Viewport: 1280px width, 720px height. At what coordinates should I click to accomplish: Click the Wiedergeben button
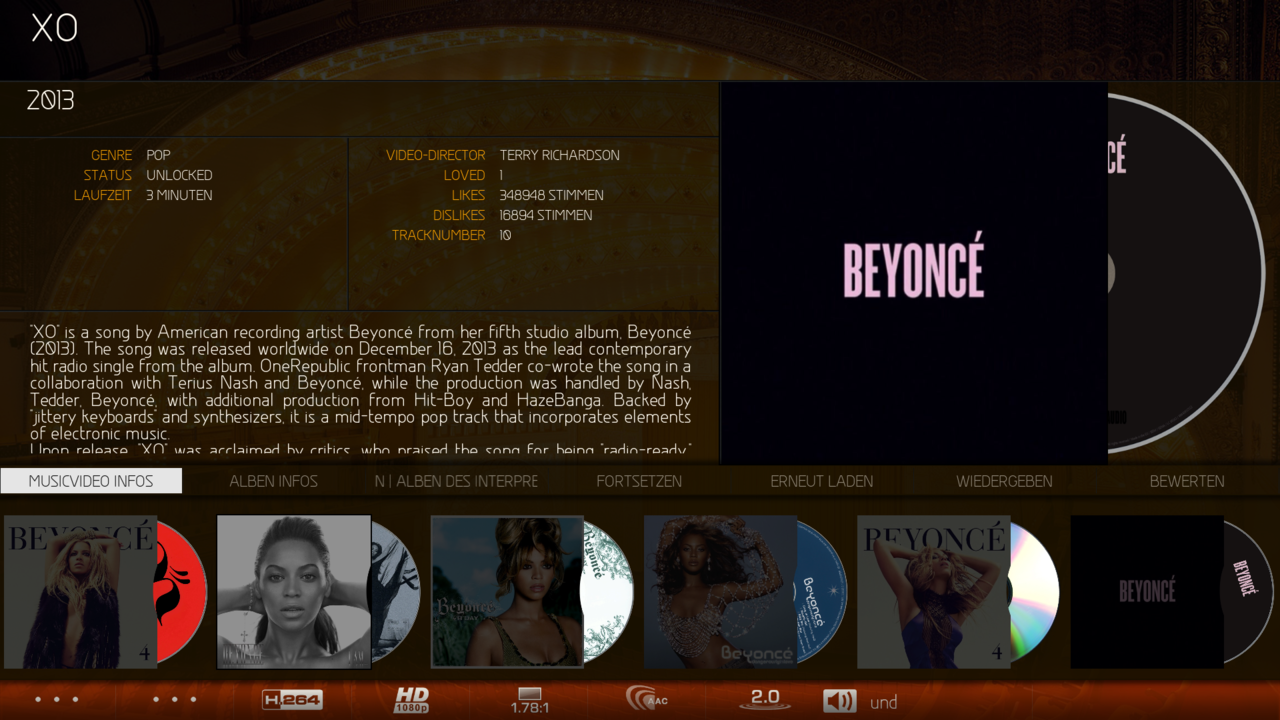1004,481
